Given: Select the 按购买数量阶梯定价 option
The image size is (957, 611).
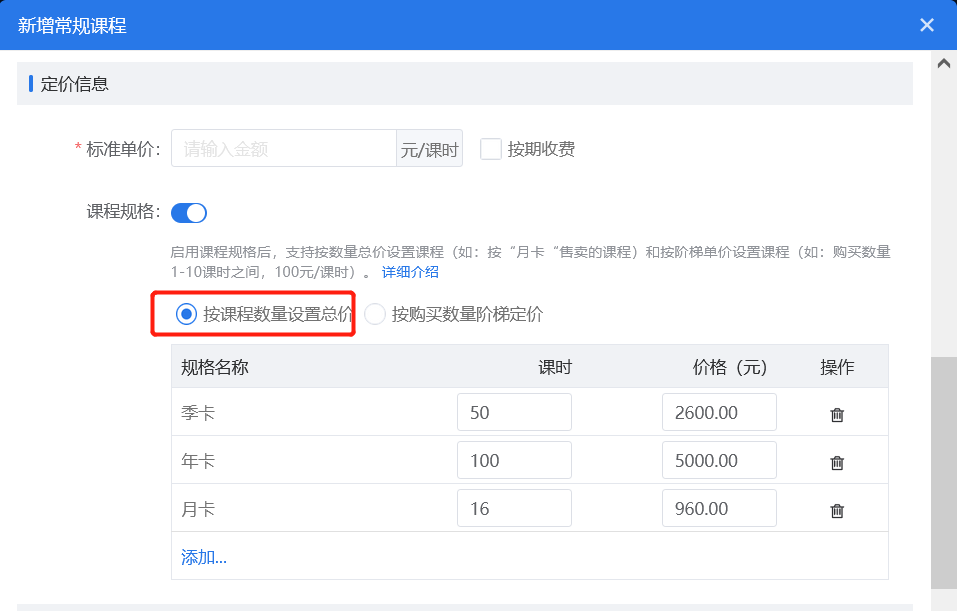Looking at the screenshot, I should click(x=374, y=314).
